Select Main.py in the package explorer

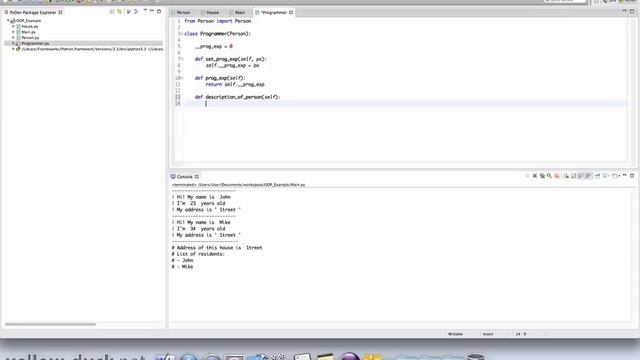(28, 32)
